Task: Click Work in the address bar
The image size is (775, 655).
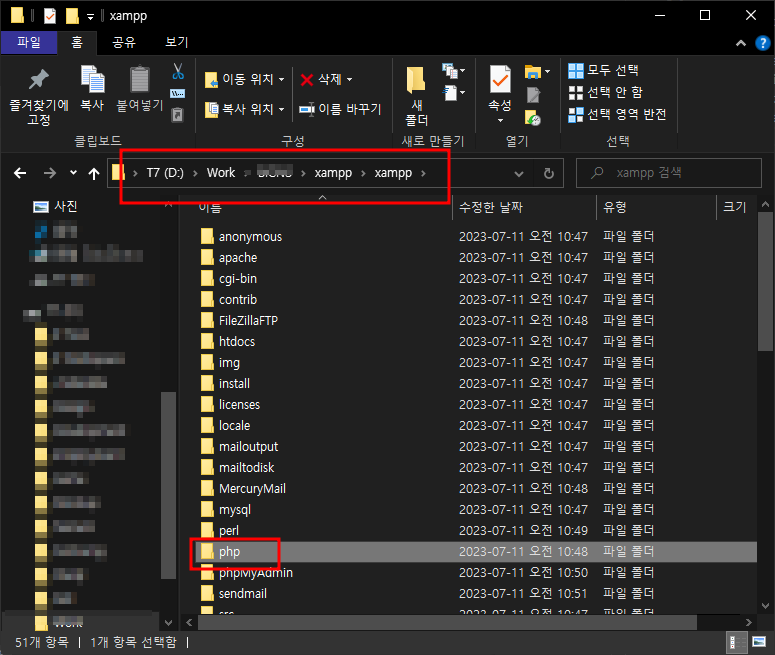Action: (x=221, y=173)
